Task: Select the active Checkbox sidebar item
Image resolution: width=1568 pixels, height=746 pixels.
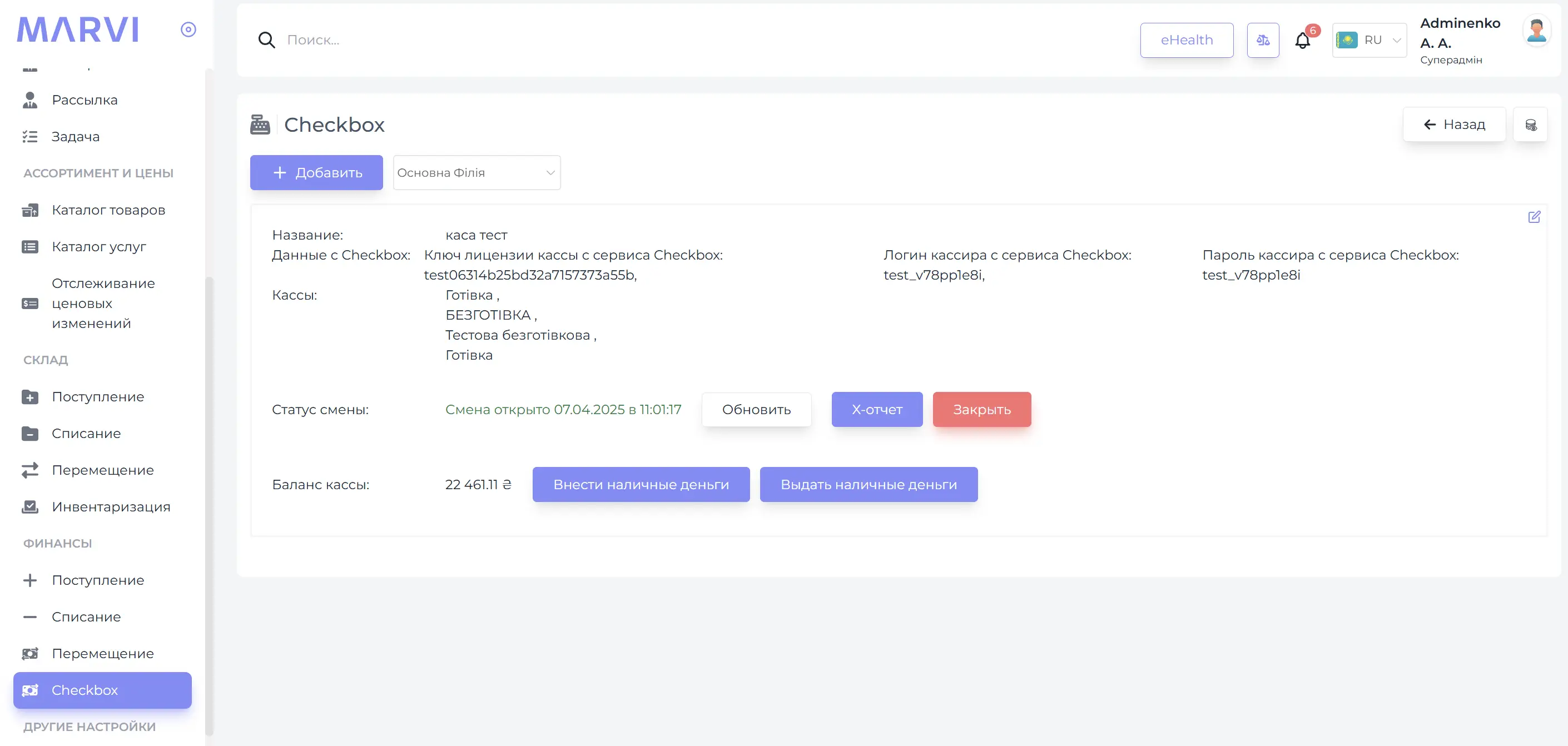Action: click(x=102, y=690)
